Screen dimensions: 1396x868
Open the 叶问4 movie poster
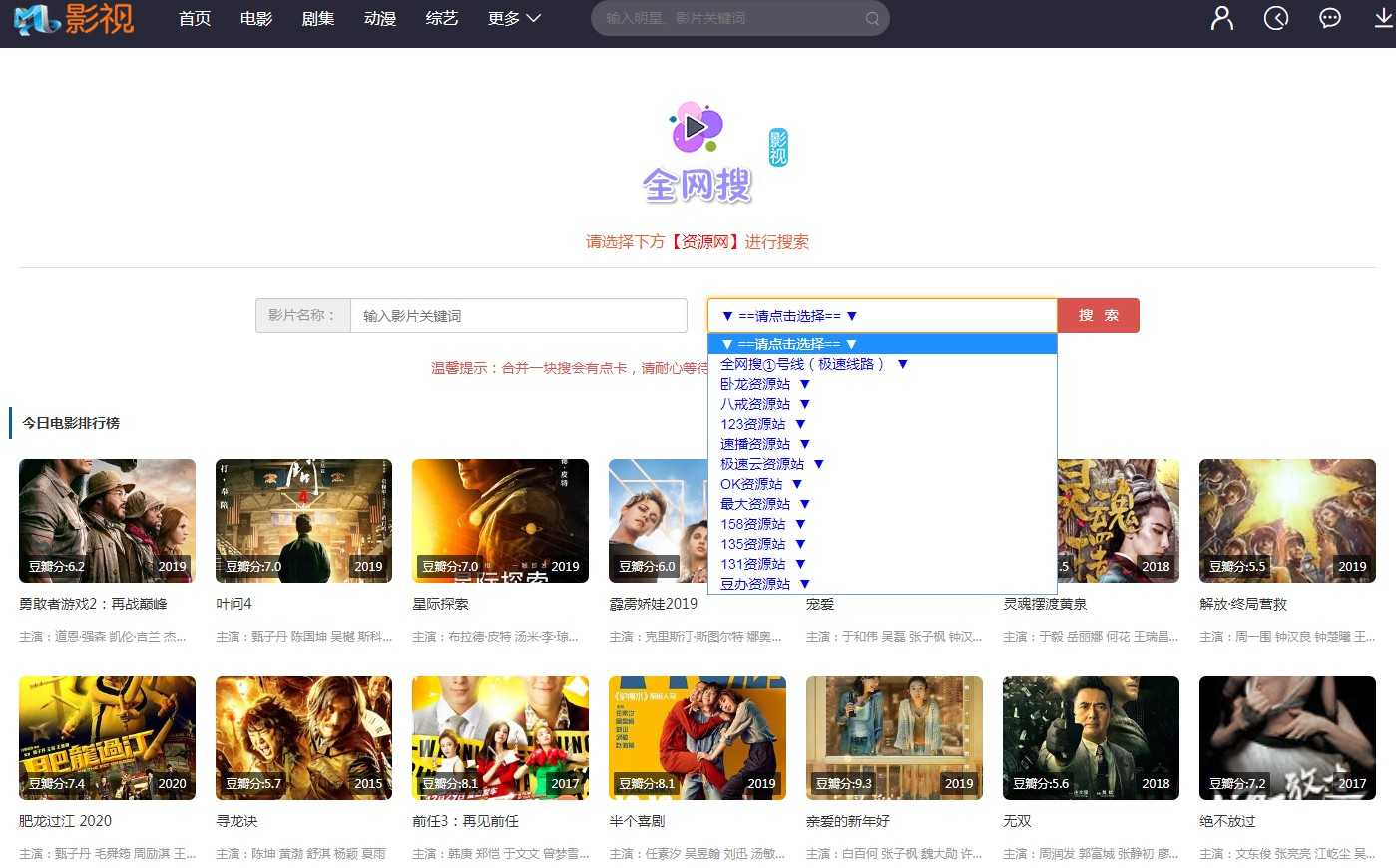click(303, 521)
